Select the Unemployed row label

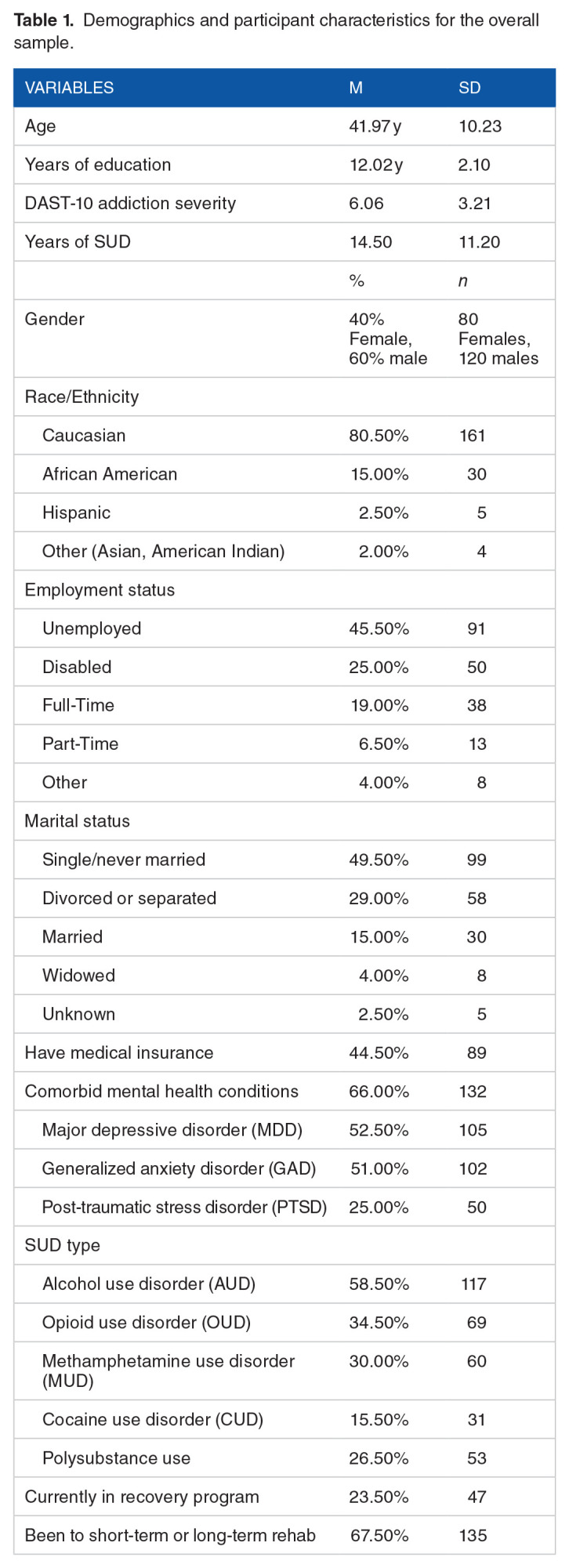[x=92, y=628]
